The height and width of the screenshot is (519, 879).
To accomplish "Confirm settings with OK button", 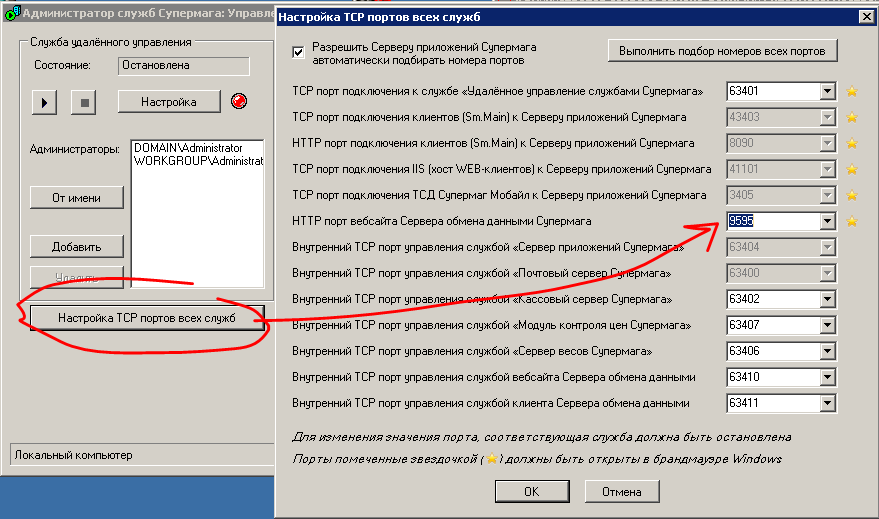I will point(532,492).
